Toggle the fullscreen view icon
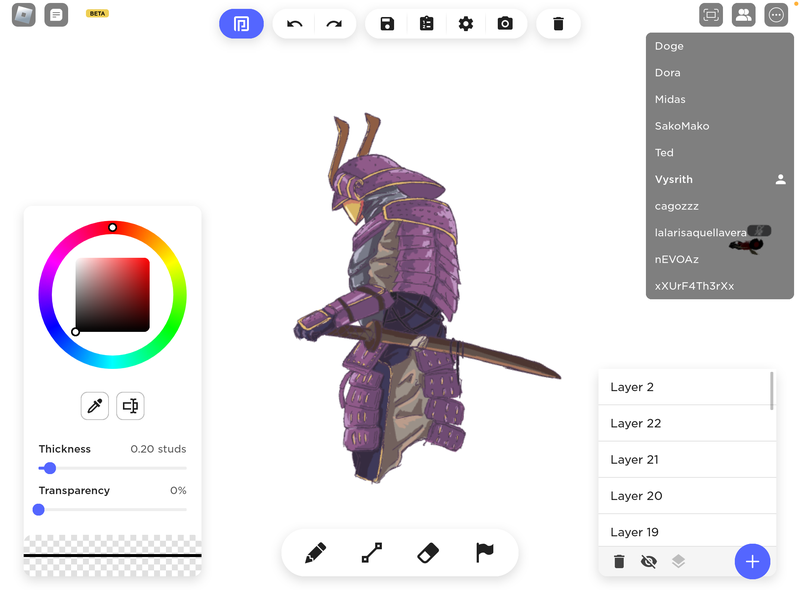This screenshot has height=600, width=800. (711, 15)
